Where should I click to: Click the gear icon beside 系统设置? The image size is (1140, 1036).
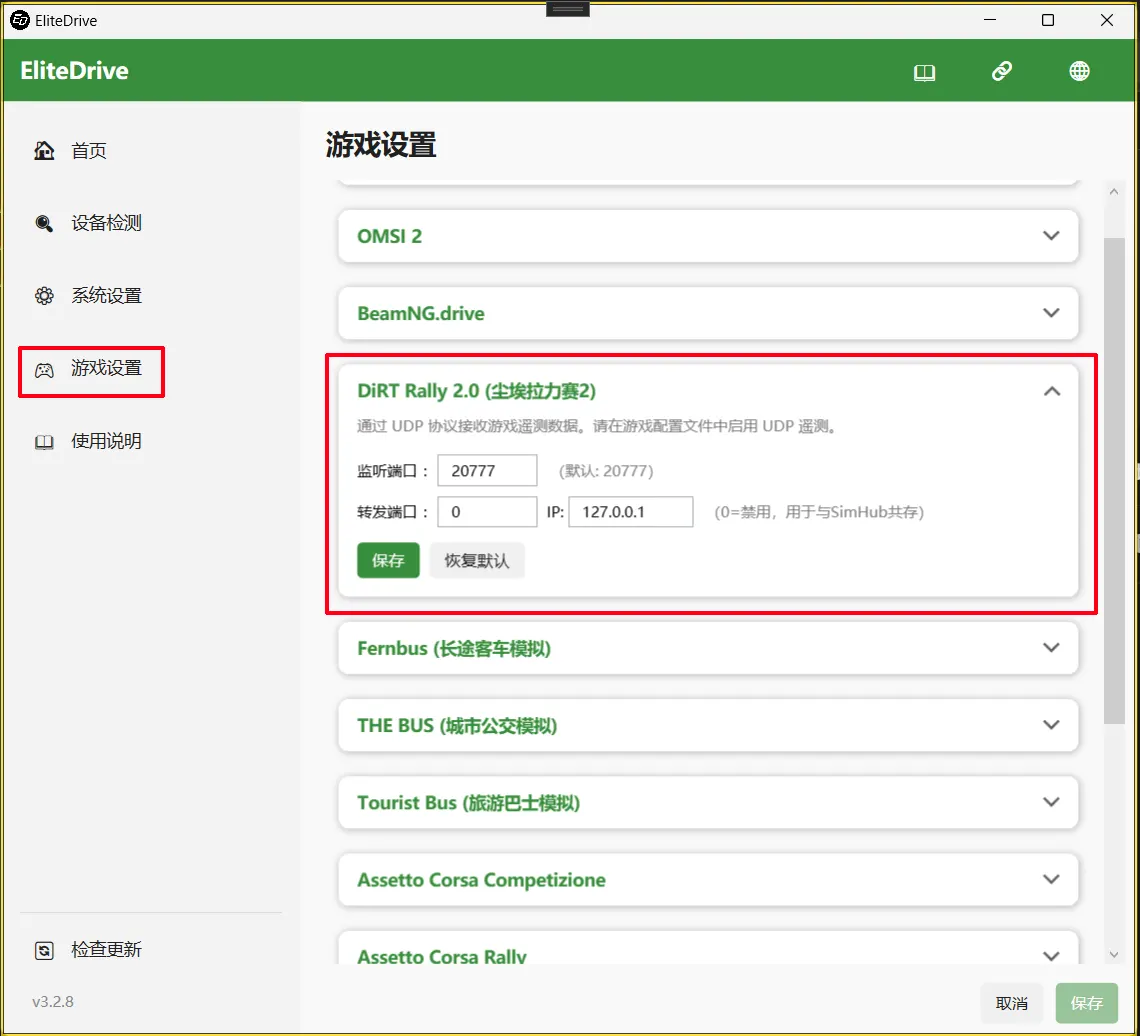point(44,296)
